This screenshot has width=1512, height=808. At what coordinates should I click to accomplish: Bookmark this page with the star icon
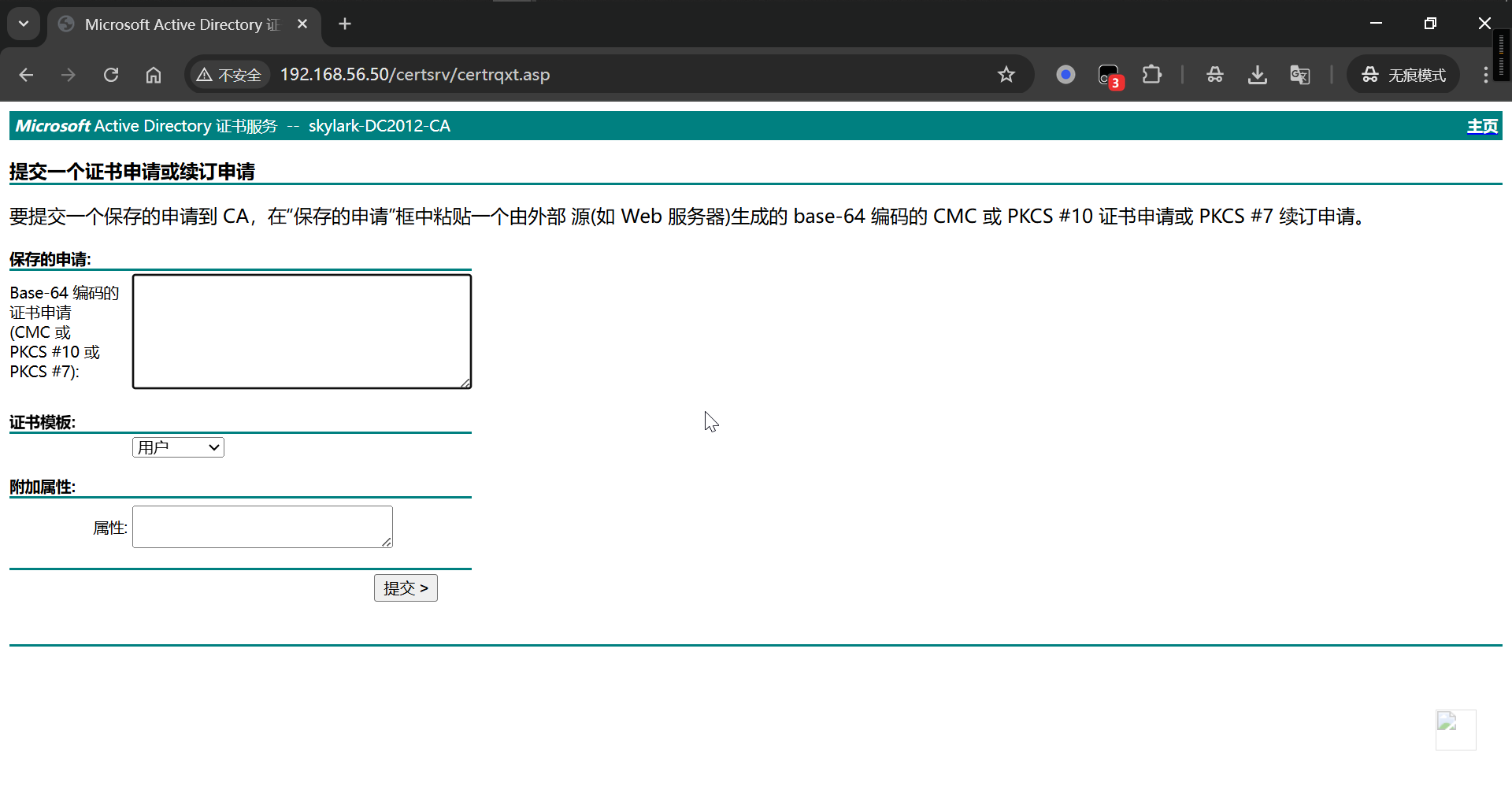pyautogui.click(x=1006, y=75)
